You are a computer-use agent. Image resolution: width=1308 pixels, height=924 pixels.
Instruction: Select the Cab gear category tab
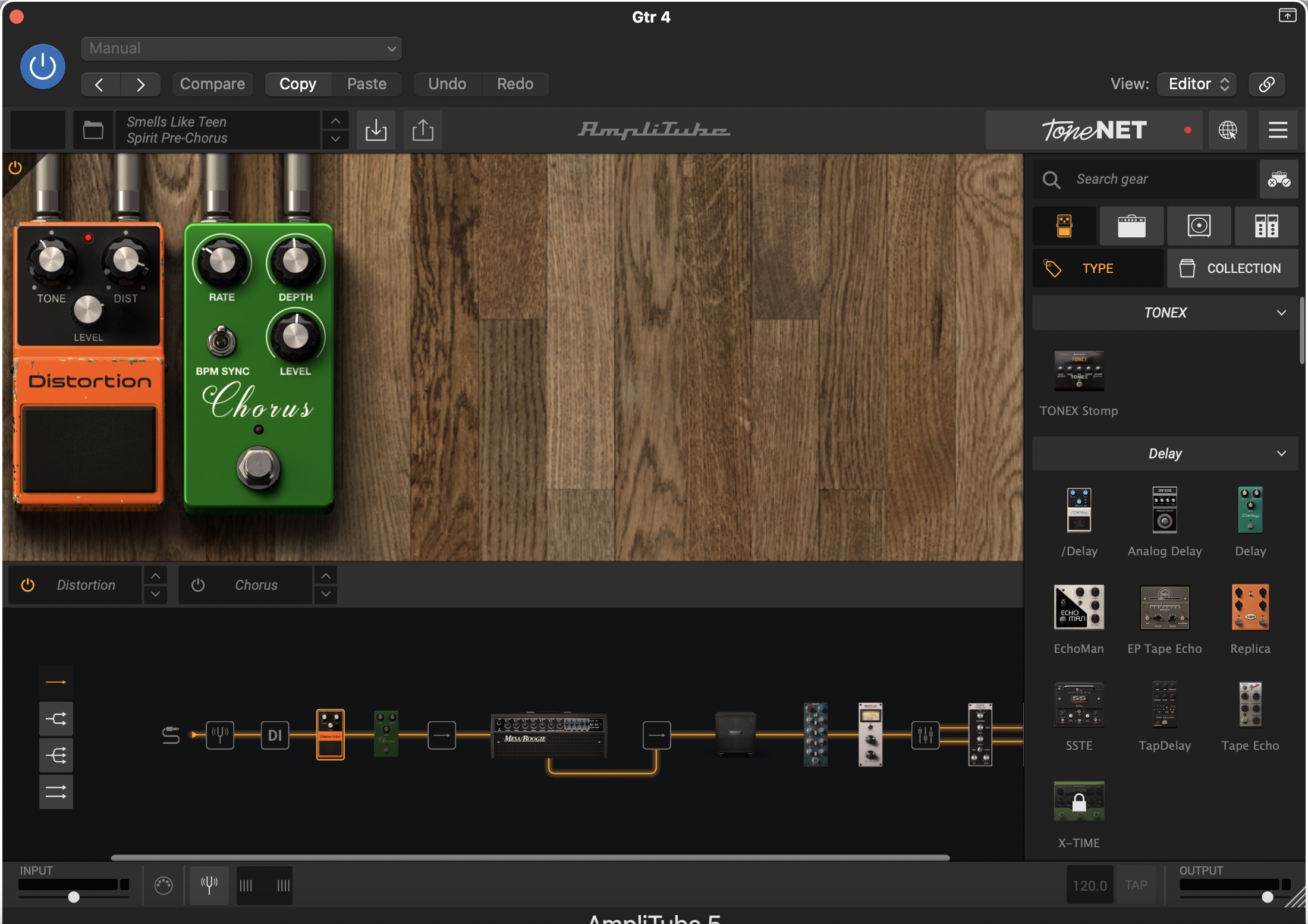[x=1199, y=226]
